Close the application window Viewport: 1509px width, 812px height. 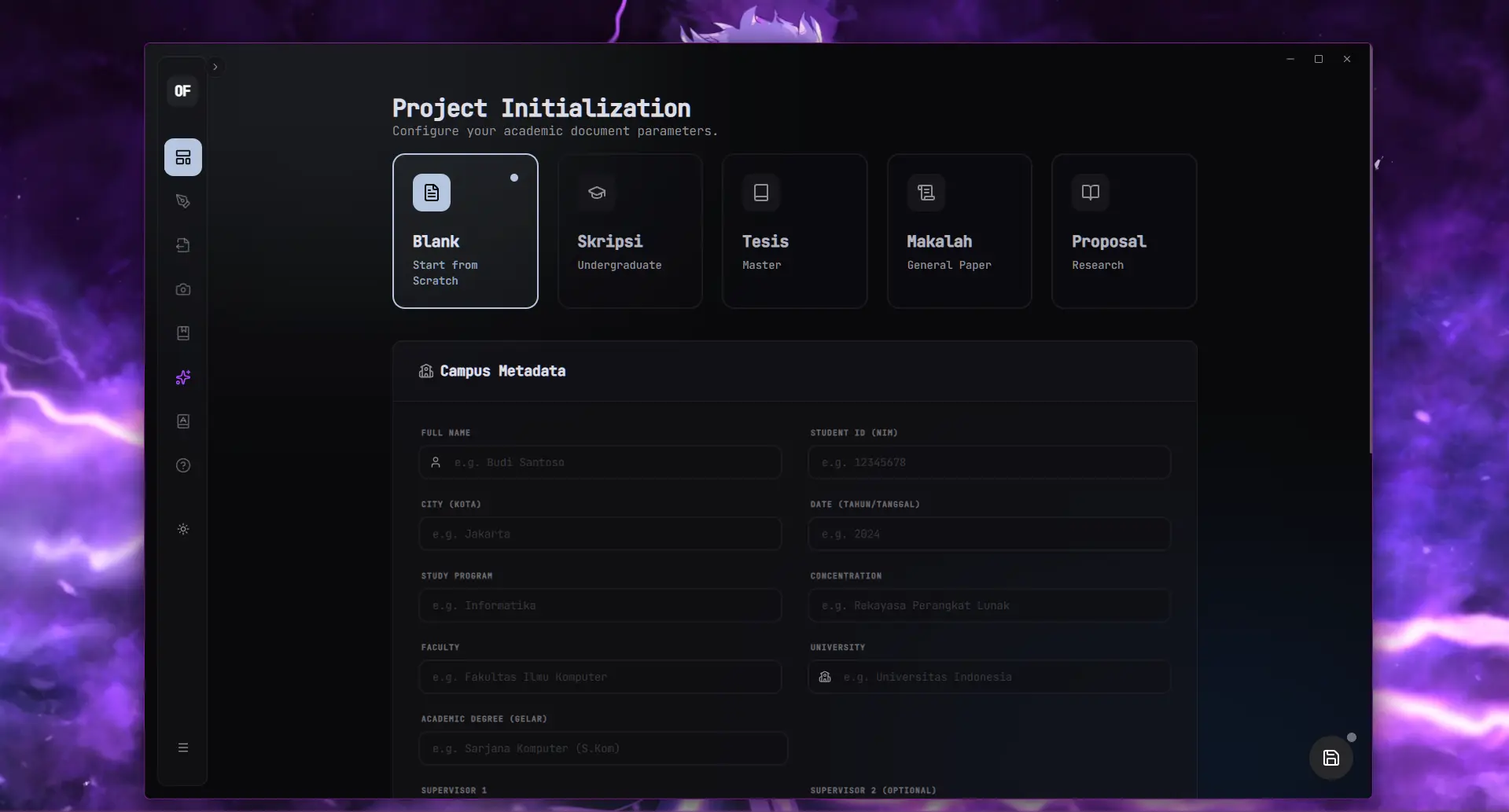coord(1347,59)
